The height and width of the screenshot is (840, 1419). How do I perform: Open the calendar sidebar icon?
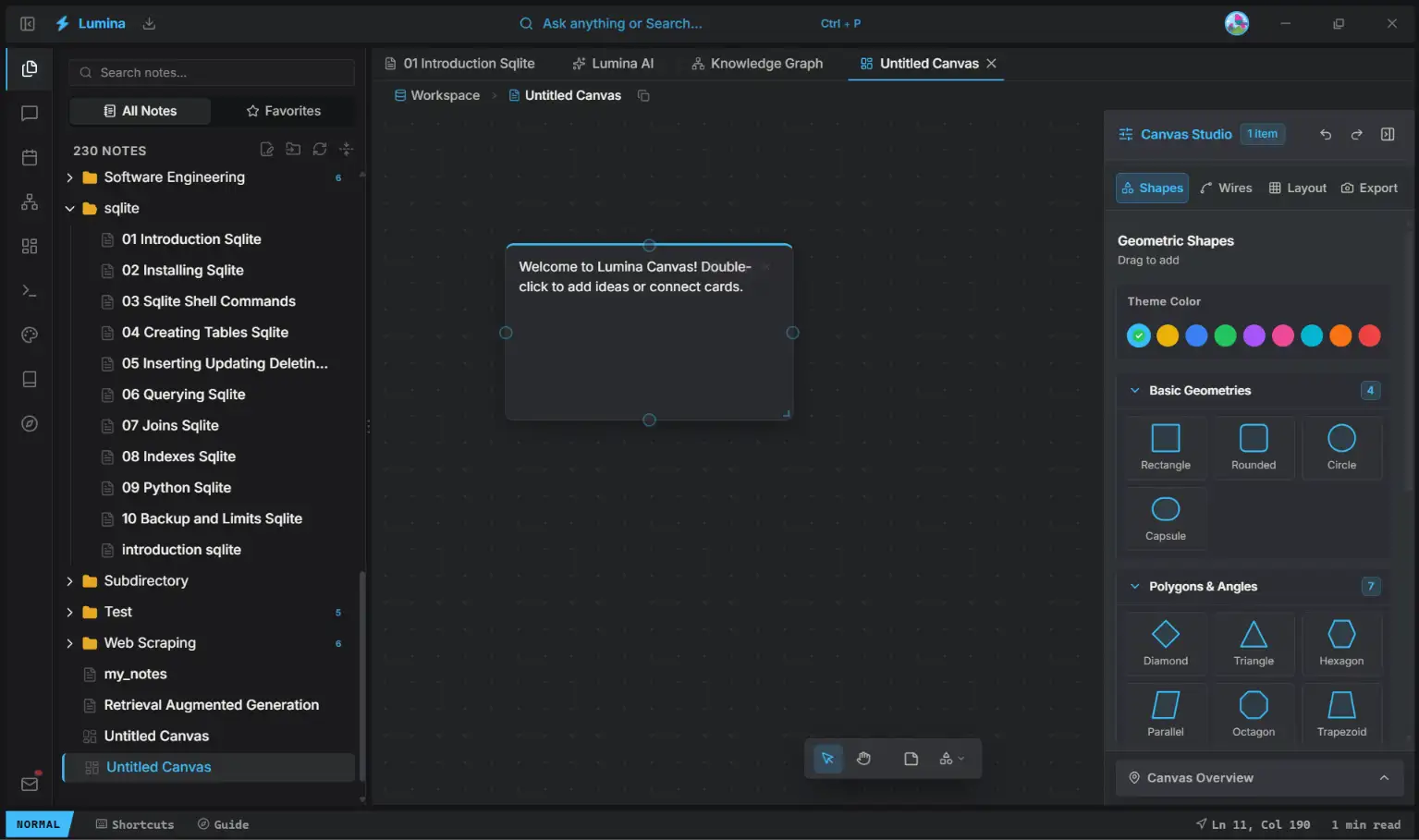click(30, 157)
